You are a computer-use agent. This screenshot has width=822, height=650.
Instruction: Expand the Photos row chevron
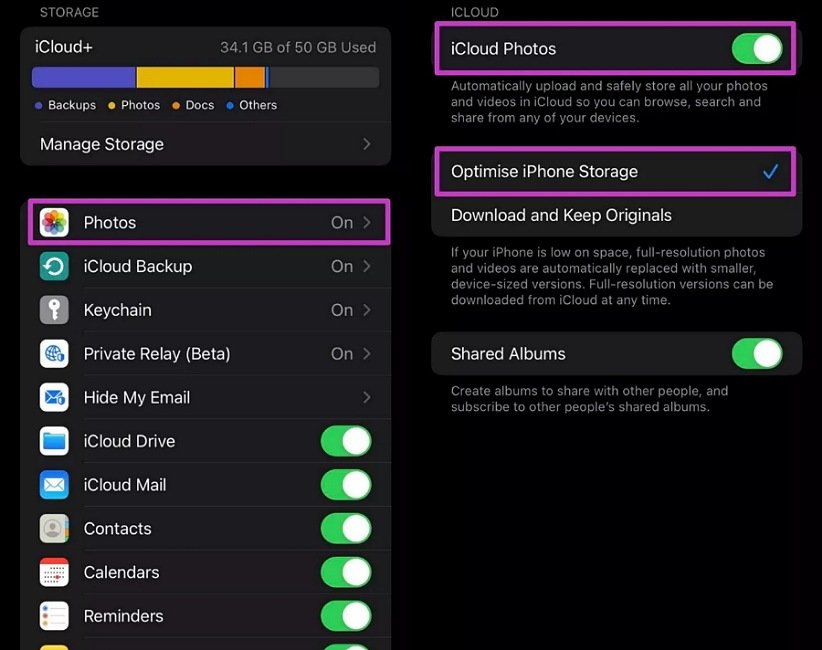[x=367, y=223]
